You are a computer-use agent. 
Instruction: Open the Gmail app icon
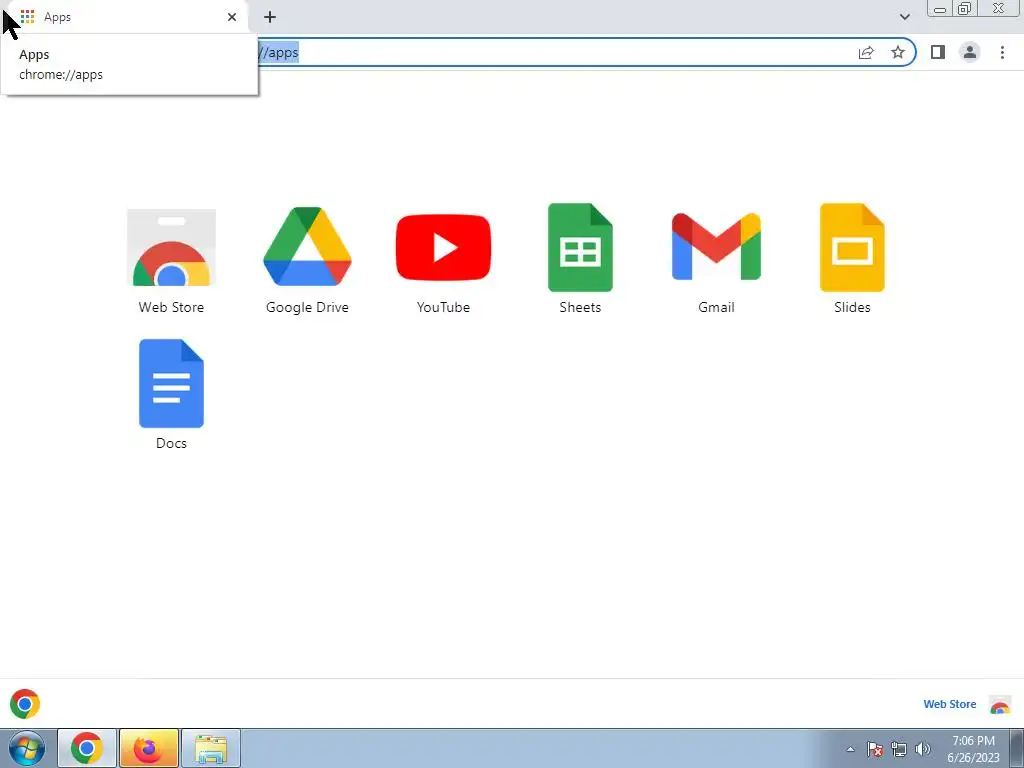[x=716, y=247]
